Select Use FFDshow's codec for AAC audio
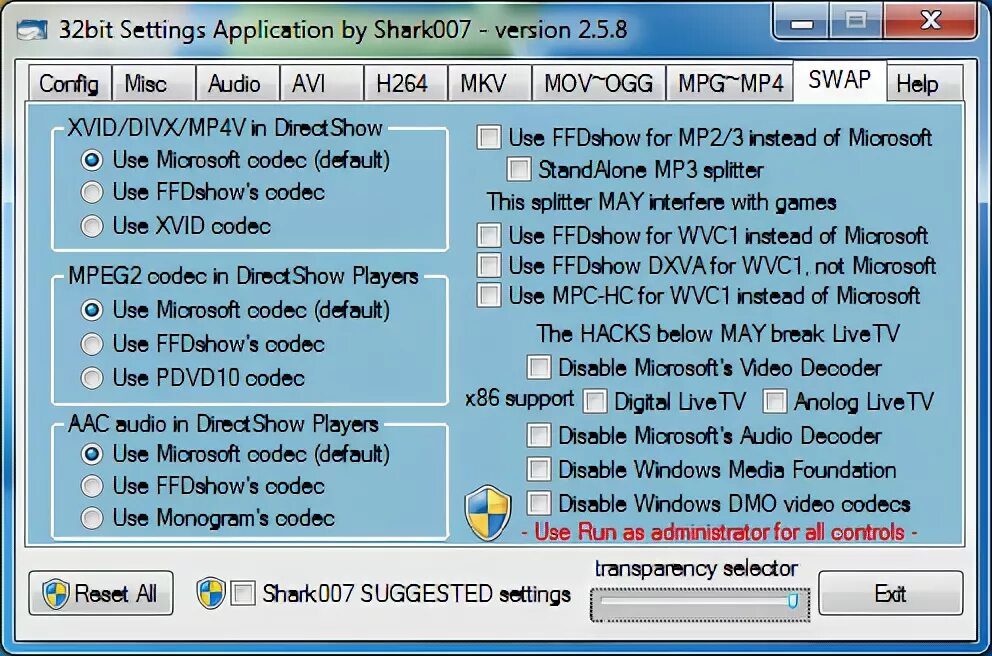 [x=203, y=486]
